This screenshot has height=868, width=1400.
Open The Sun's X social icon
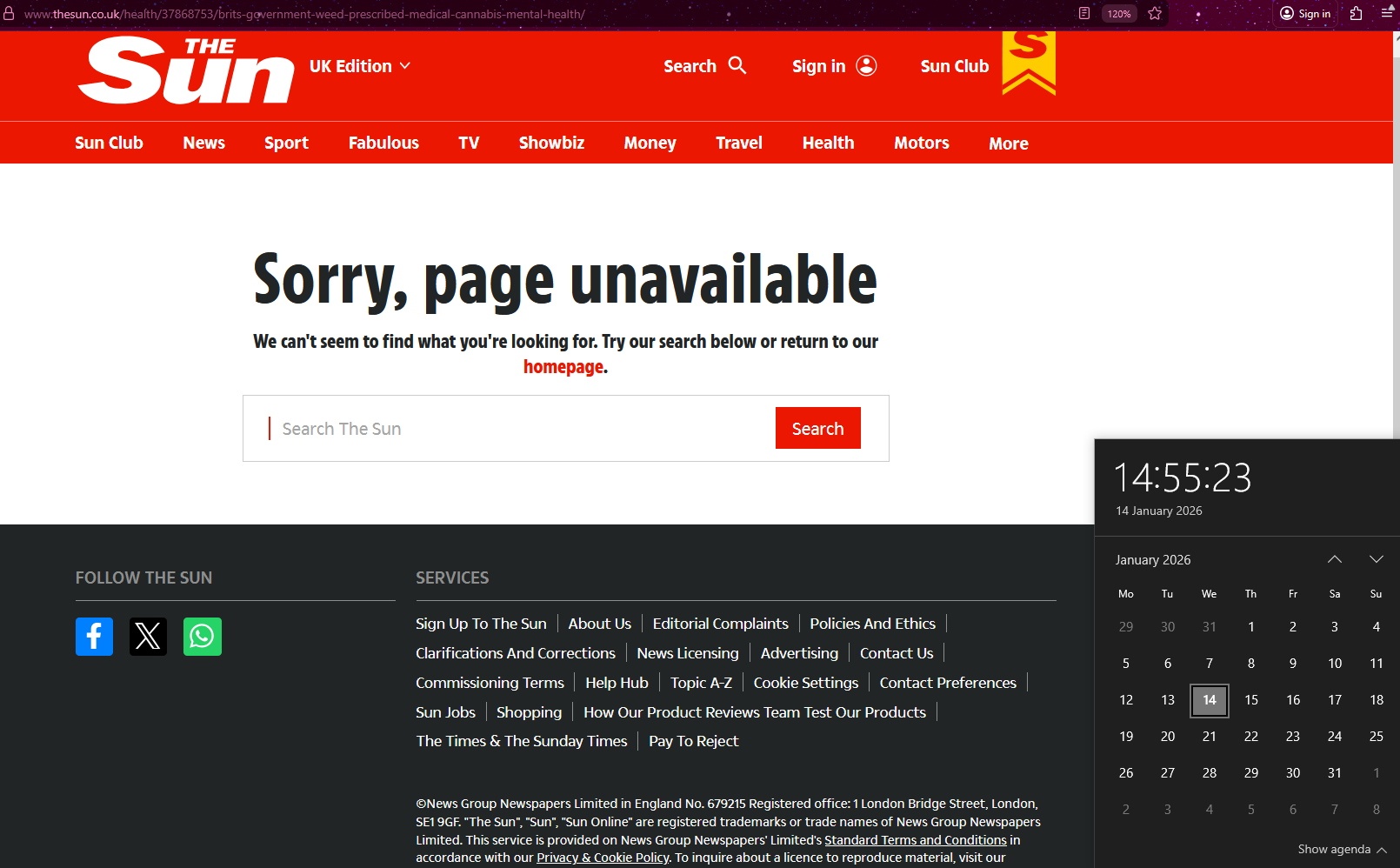148,637
